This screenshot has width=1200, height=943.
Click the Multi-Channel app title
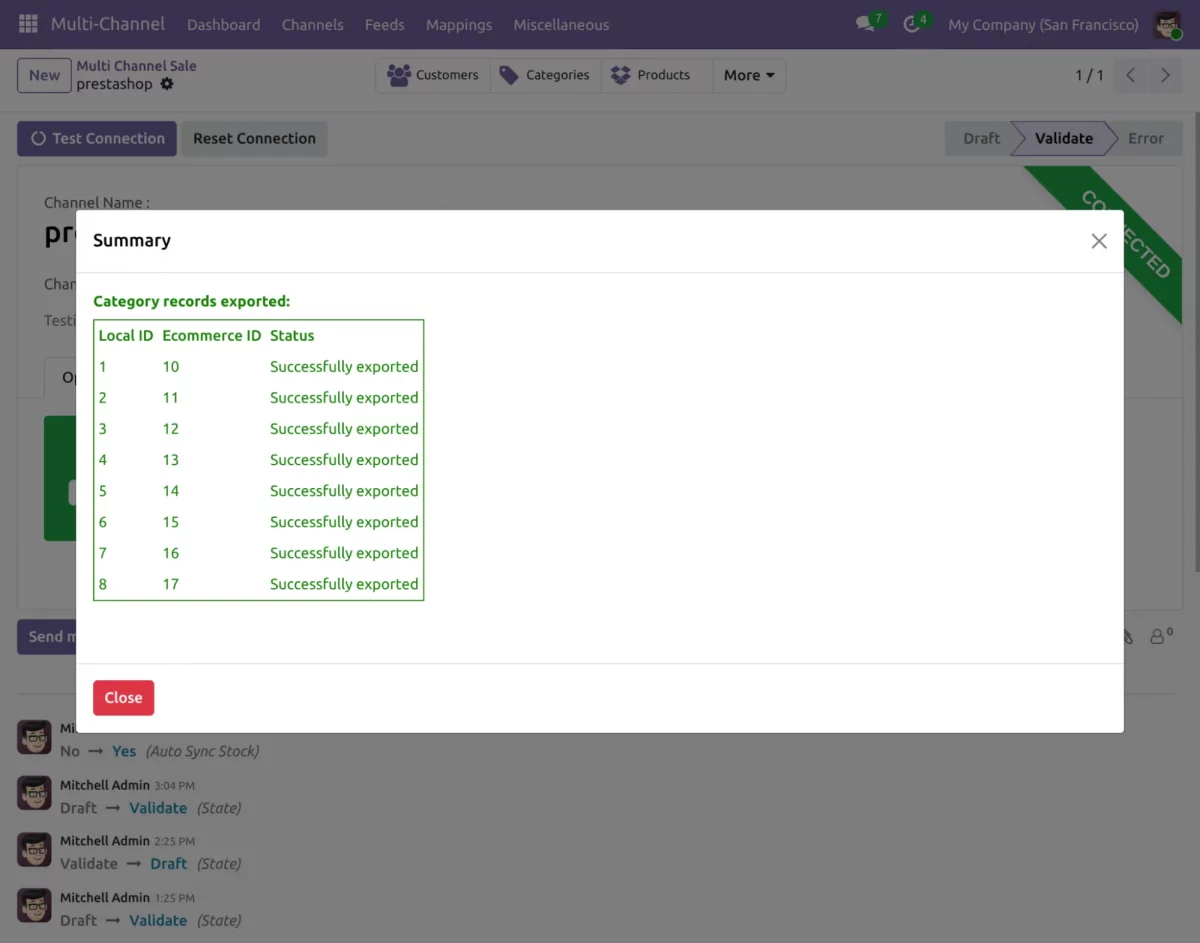[108, 24]
